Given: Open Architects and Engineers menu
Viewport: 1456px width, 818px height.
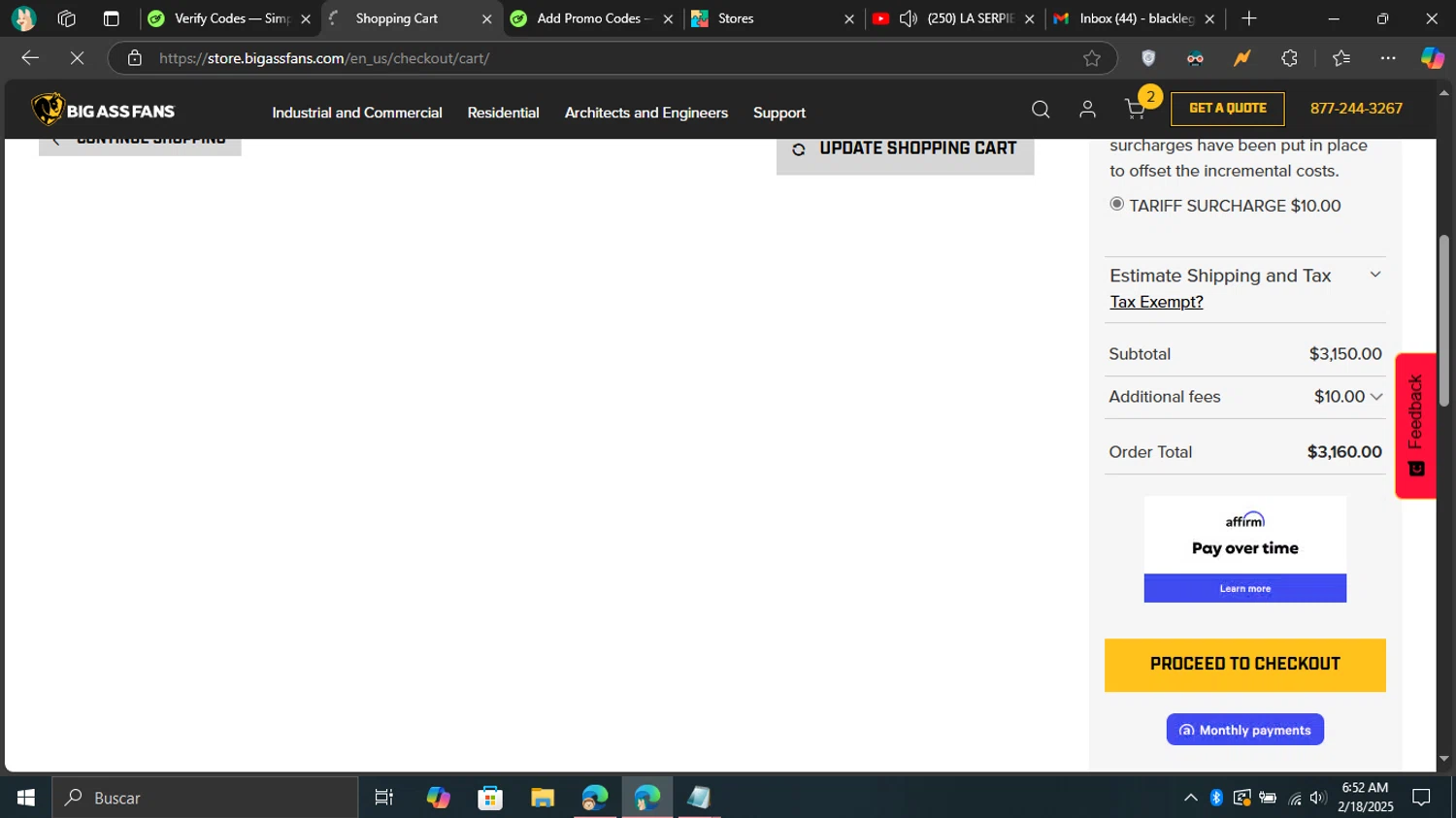Looking at the screenshot, I should pos(646,113).
